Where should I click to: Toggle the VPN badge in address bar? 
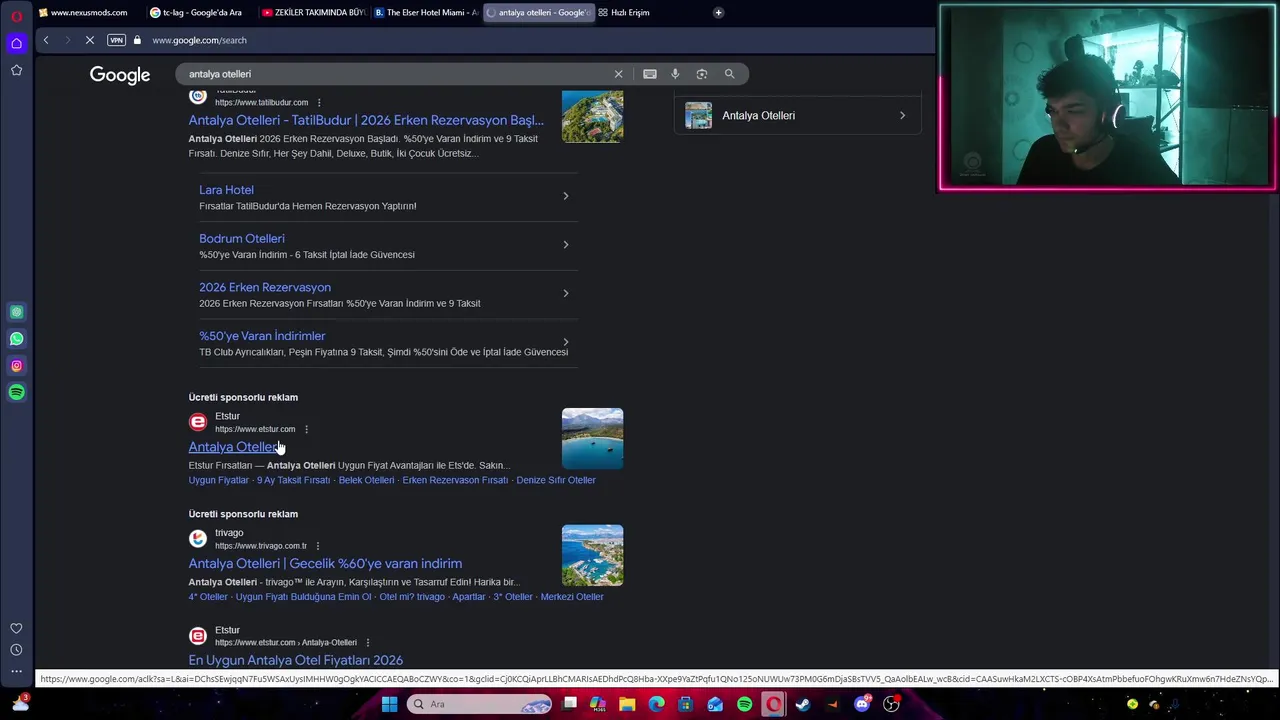[116, 40]
